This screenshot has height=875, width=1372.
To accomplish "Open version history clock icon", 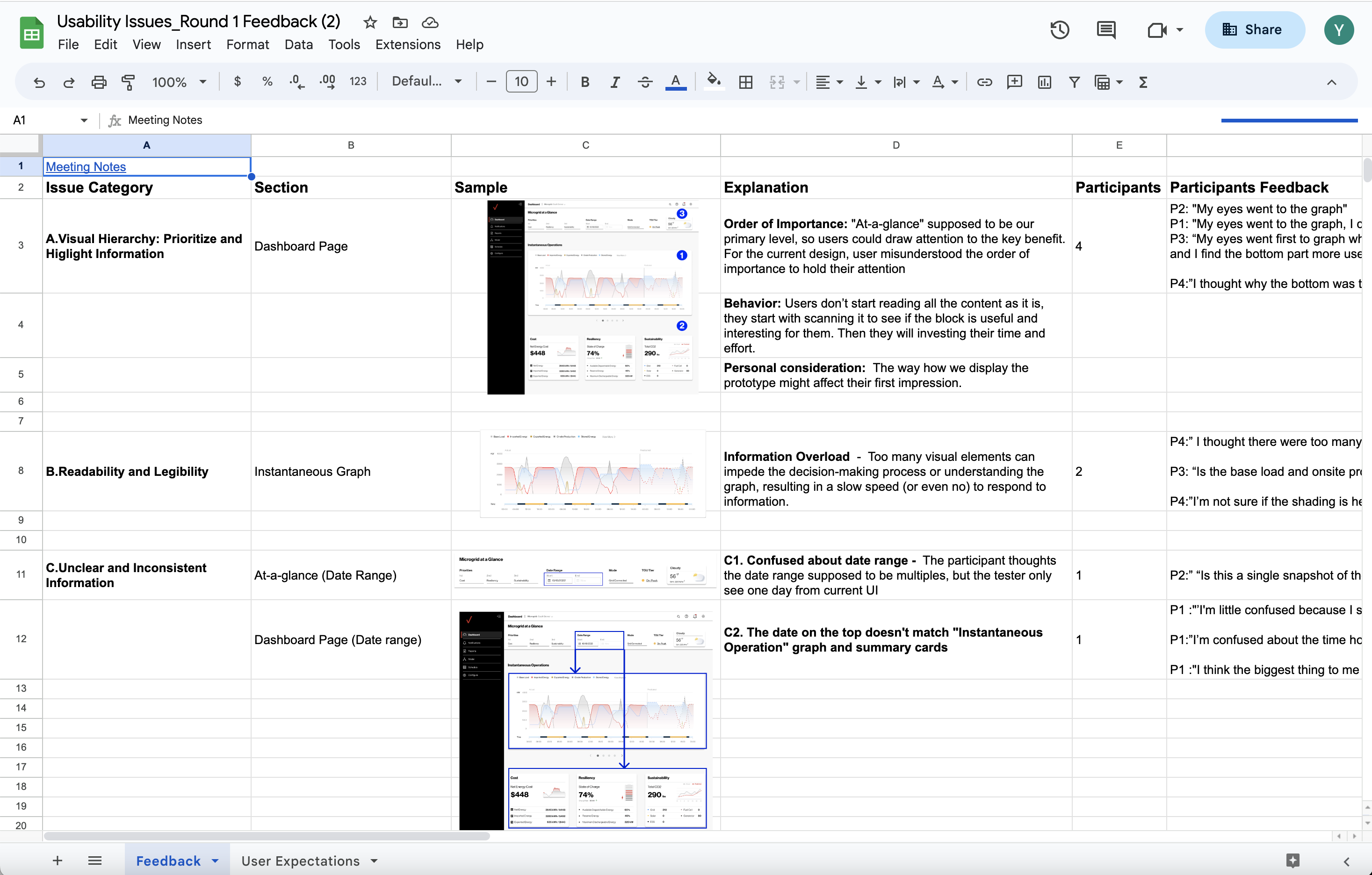I will click(1059, 29).
